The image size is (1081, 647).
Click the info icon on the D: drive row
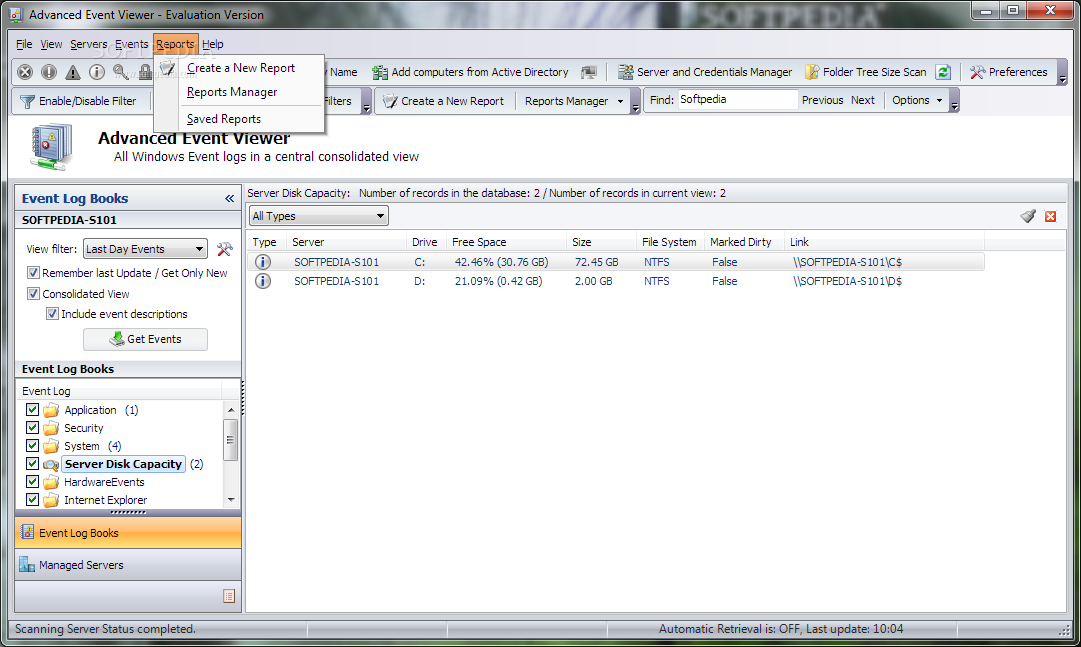point(263,281)
